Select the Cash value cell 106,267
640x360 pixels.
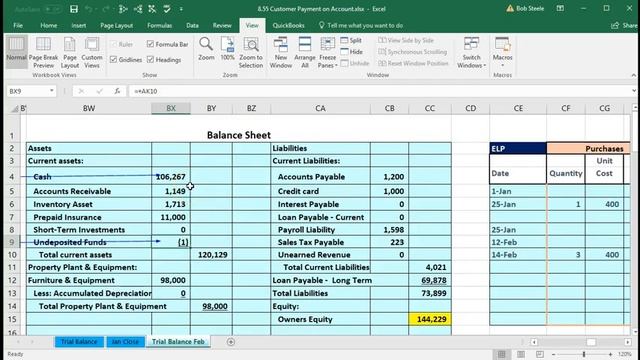point(171,177)
